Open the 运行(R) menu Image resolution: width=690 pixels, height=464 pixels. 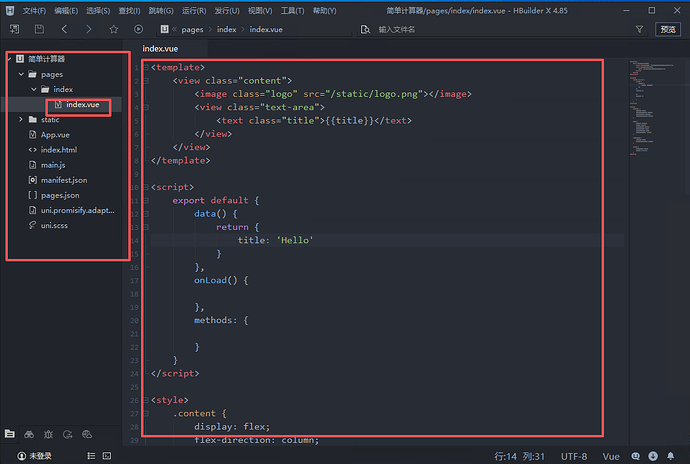pyautogui.click(x=195, y=10)
